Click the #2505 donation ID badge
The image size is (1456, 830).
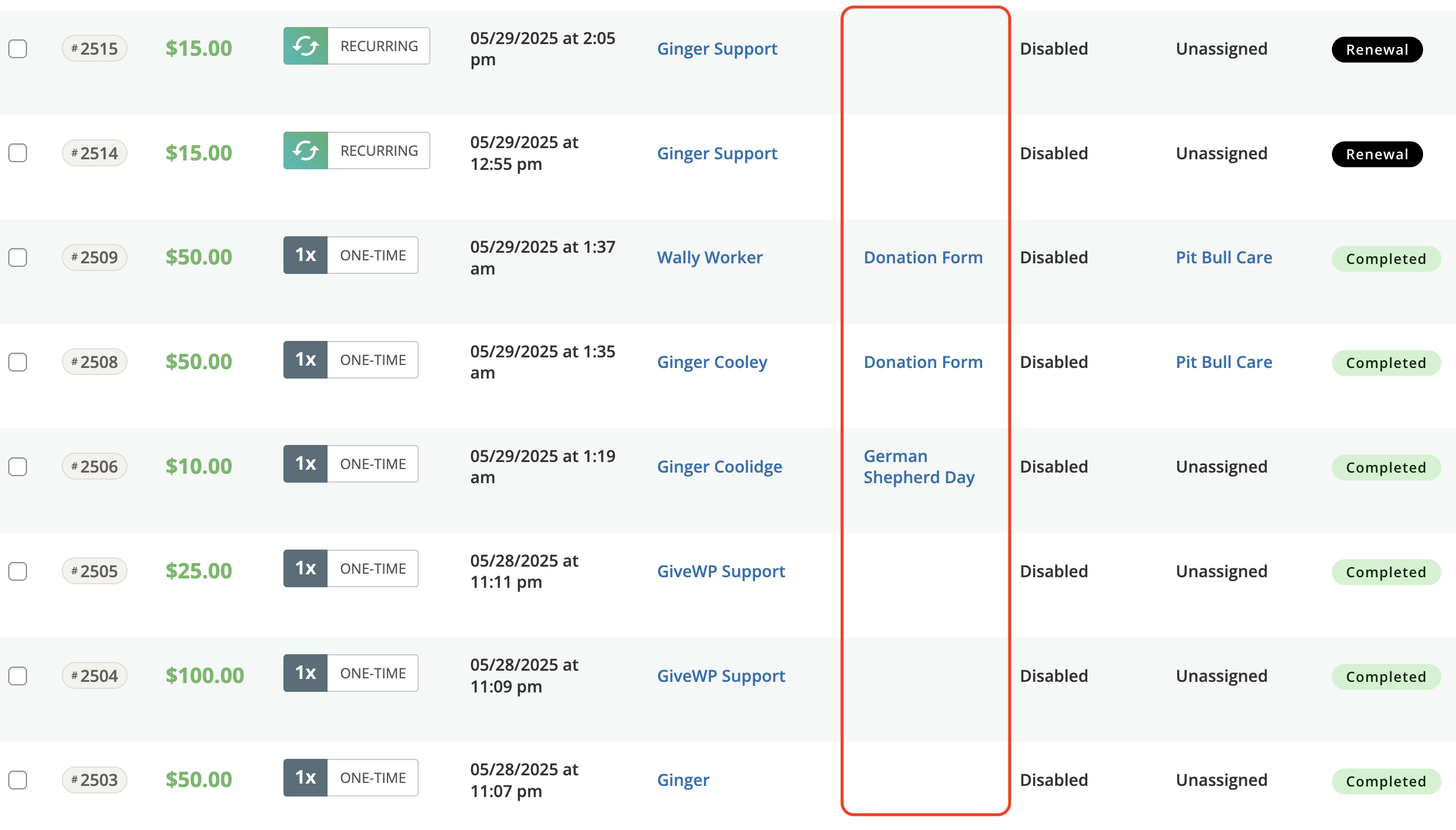point(95,571)
